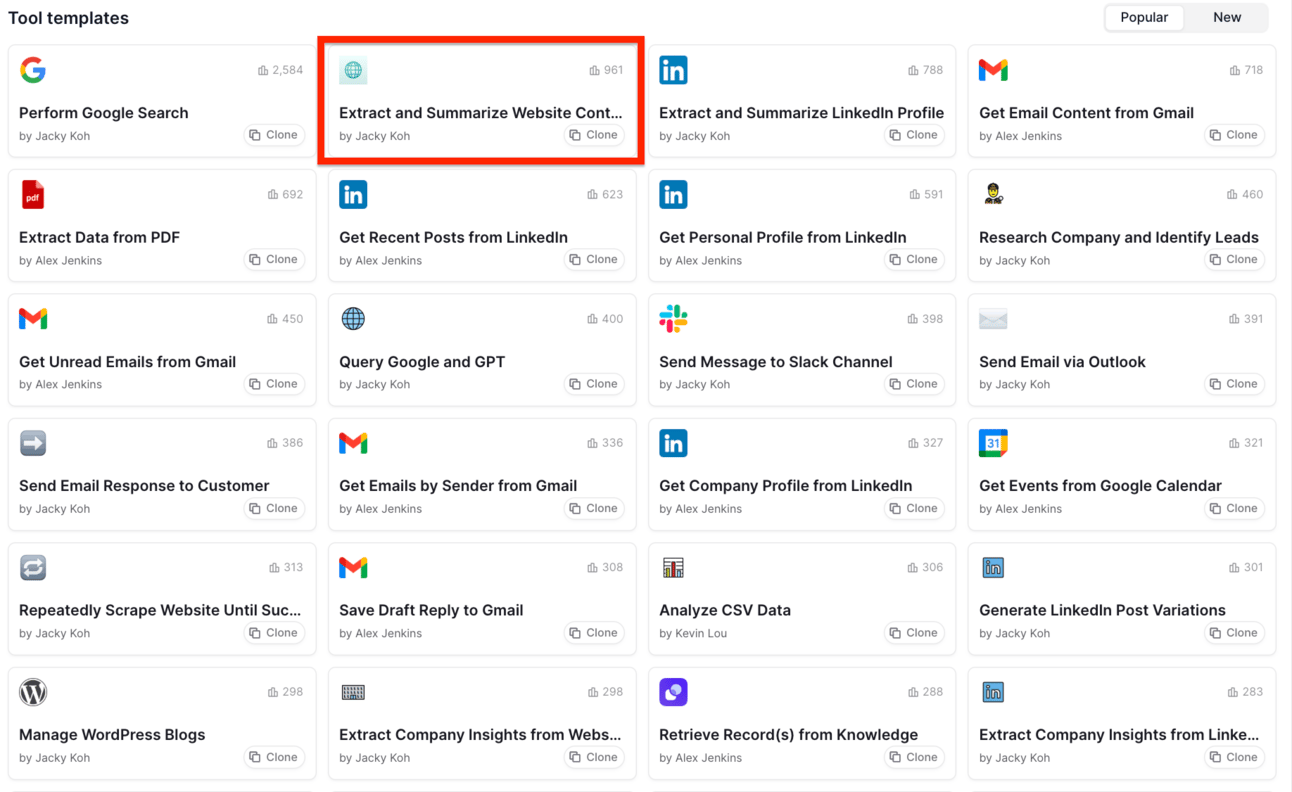
Task: Click WordPress icon on Manage WordPress Blogs card
Action: 33,692
